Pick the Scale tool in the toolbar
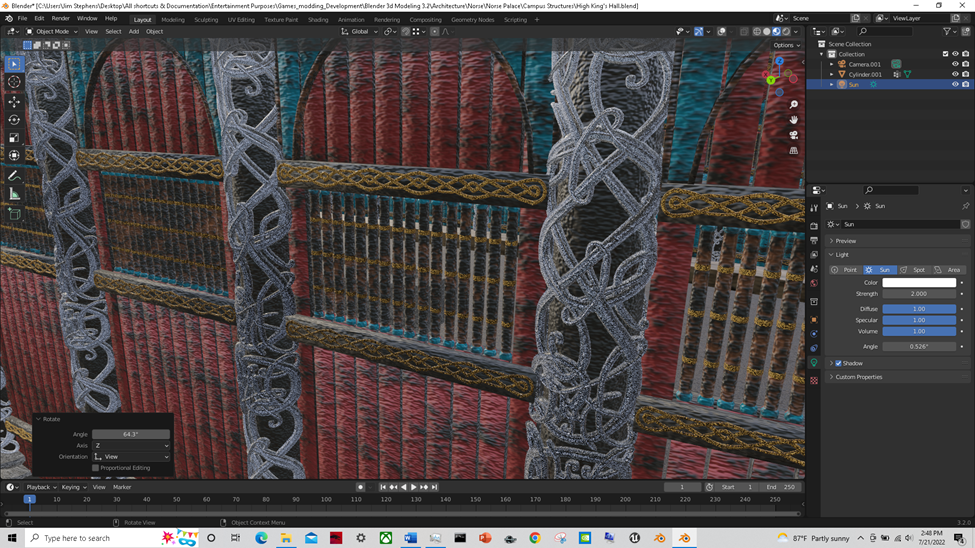The height and width of the screenshot is (548, 975). 14,138
